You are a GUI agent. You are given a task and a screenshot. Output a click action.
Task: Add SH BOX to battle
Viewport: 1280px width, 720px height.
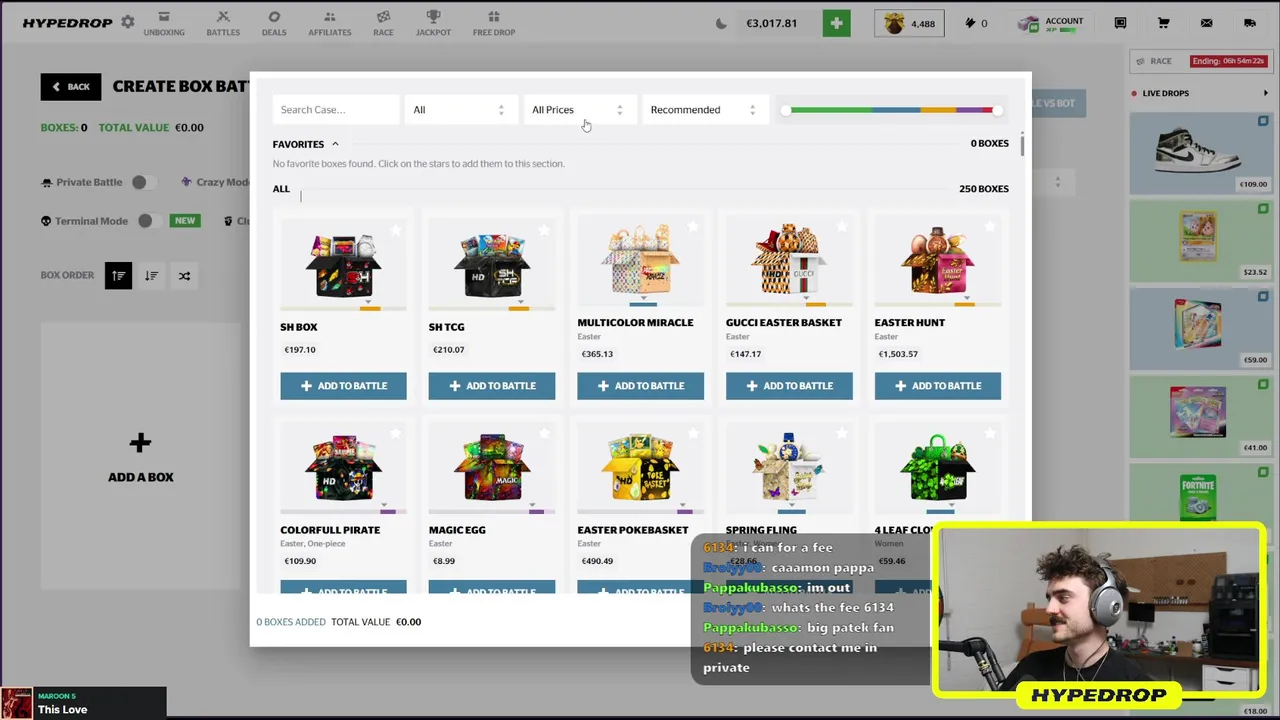click(x=343, y=386)
